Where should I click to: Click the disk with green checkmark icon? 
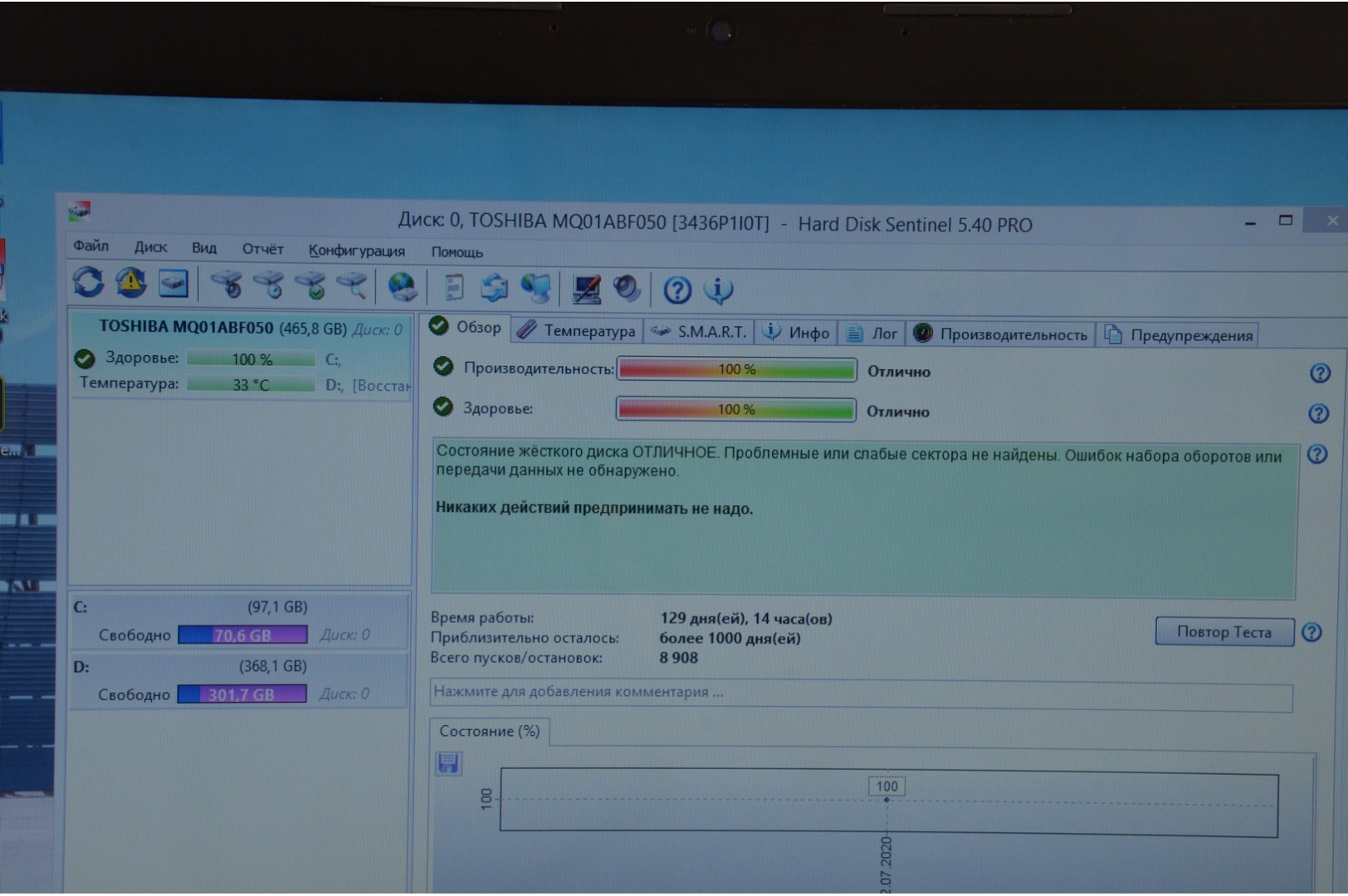[310, 286]
